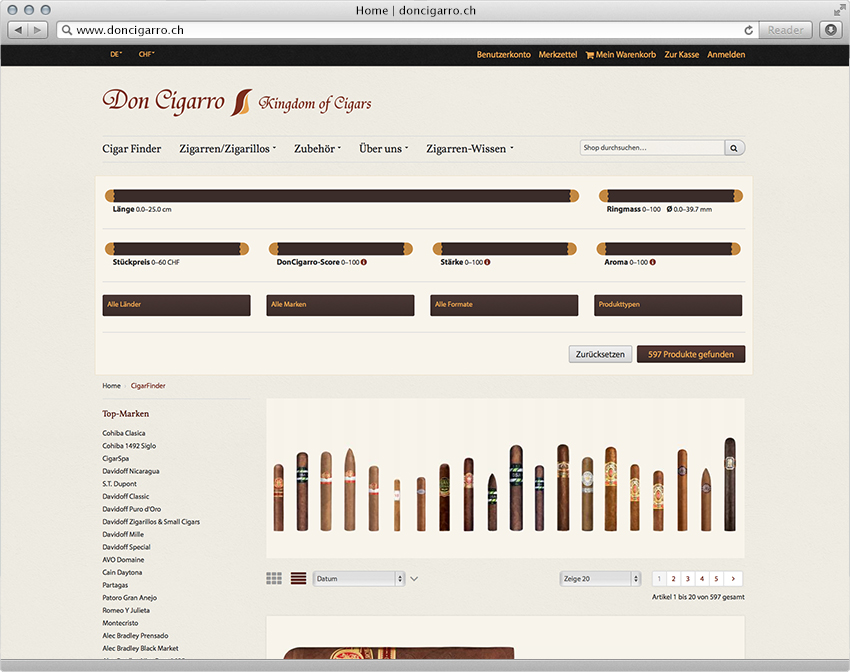
Task: Reload the page with the refresh icon
Action: point(749,30)
